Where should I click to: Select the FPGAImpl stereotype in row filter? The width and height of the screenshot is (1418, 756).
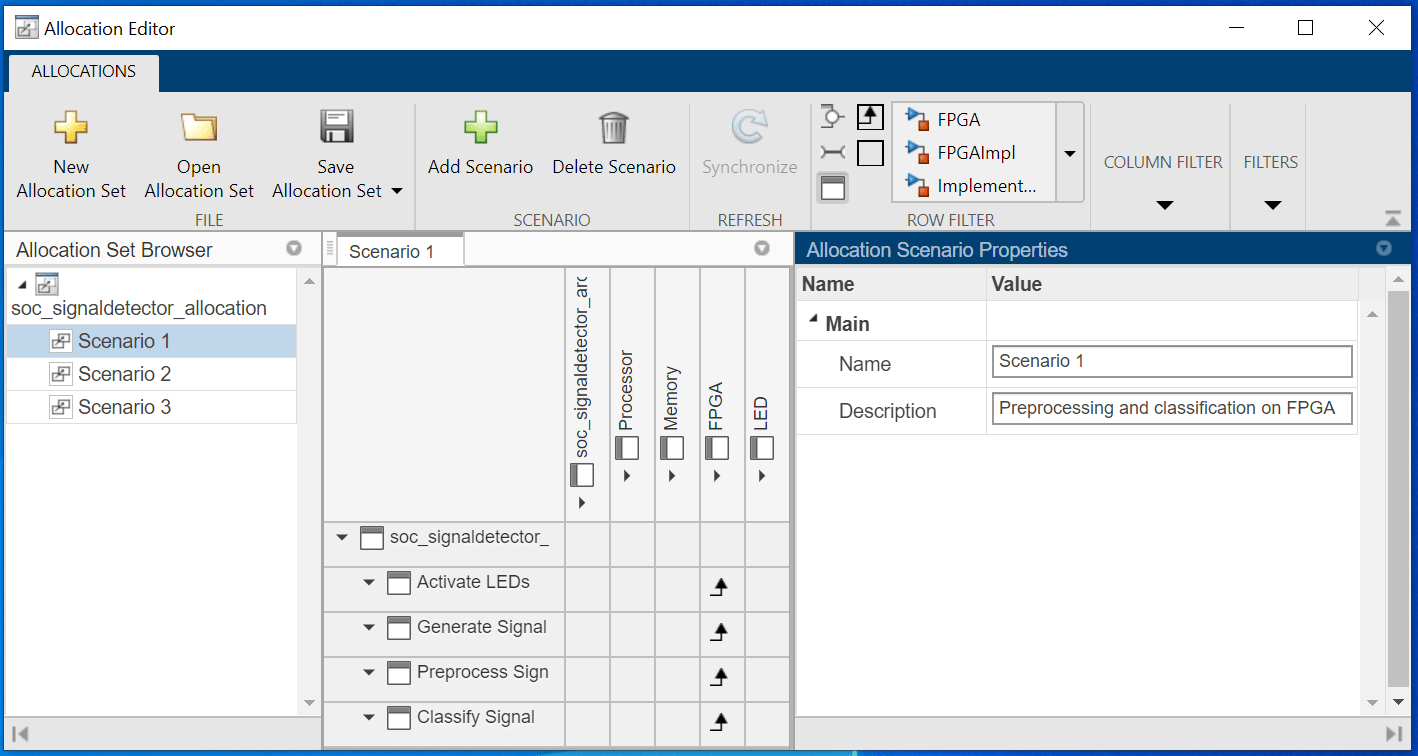973,152
